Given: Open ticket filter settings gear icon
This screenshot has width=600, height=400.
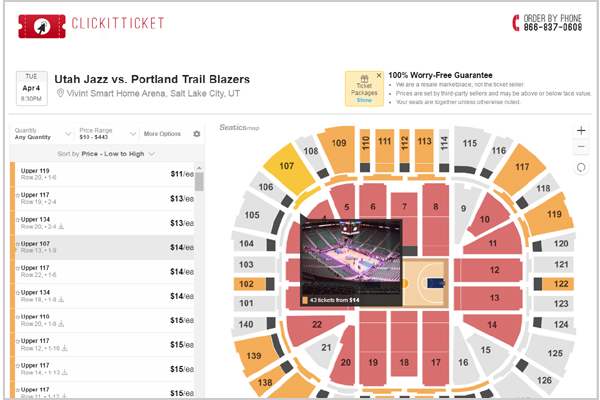Looking at the screenshot, I should coord(197,134).
